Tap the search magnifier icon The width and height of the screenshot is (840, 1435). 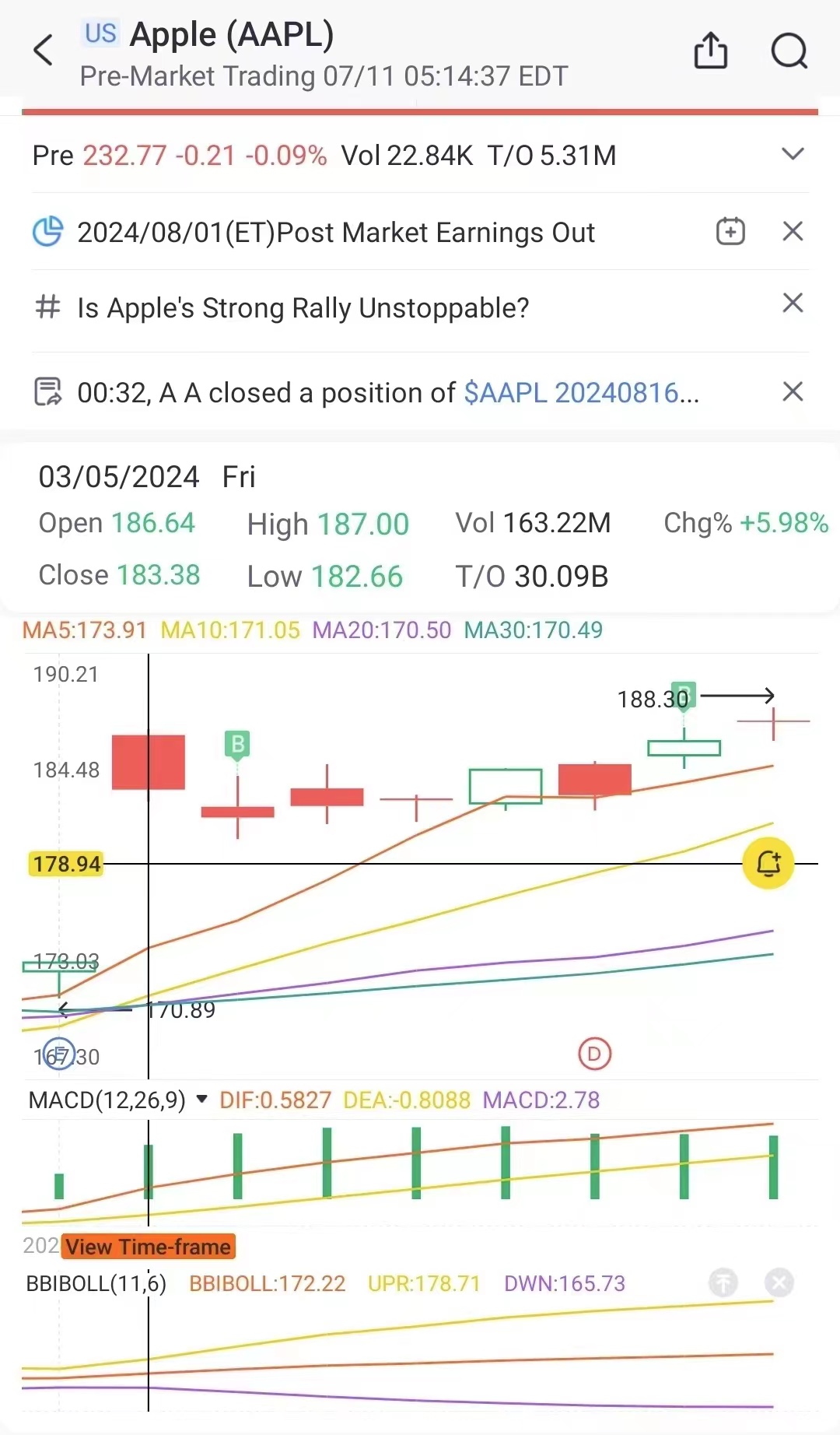789,51
